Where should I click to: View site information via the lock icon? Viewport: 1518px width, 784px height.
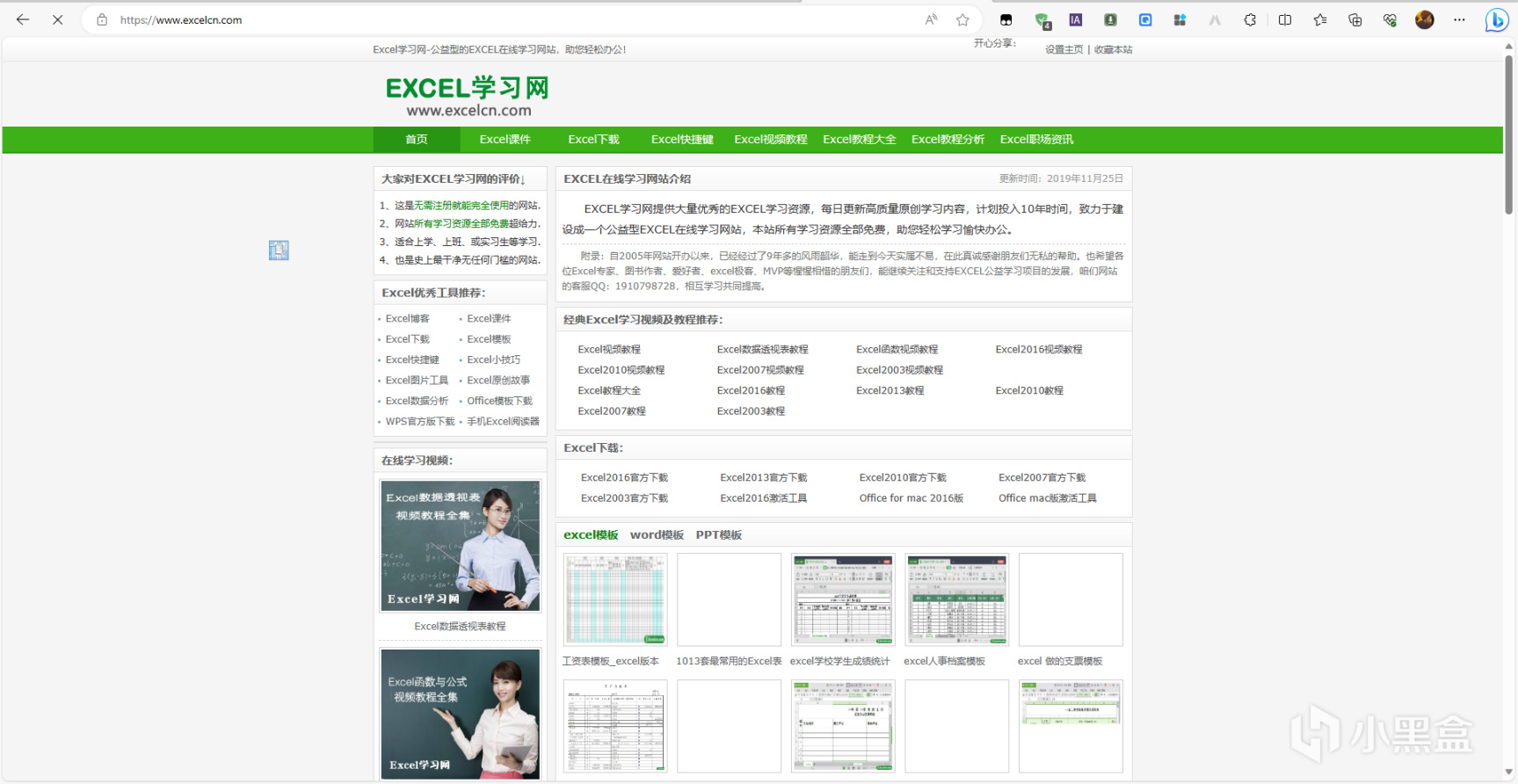pos(102,19)
